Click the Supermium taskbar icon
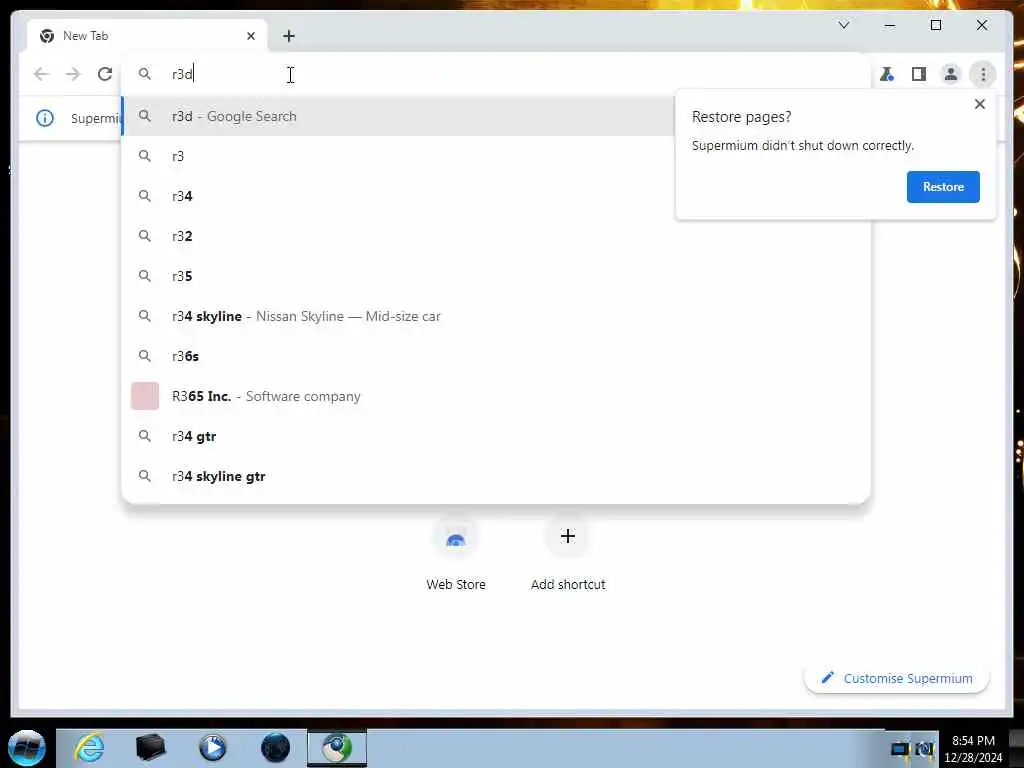 pyautogui.click(x=337, y=748)
